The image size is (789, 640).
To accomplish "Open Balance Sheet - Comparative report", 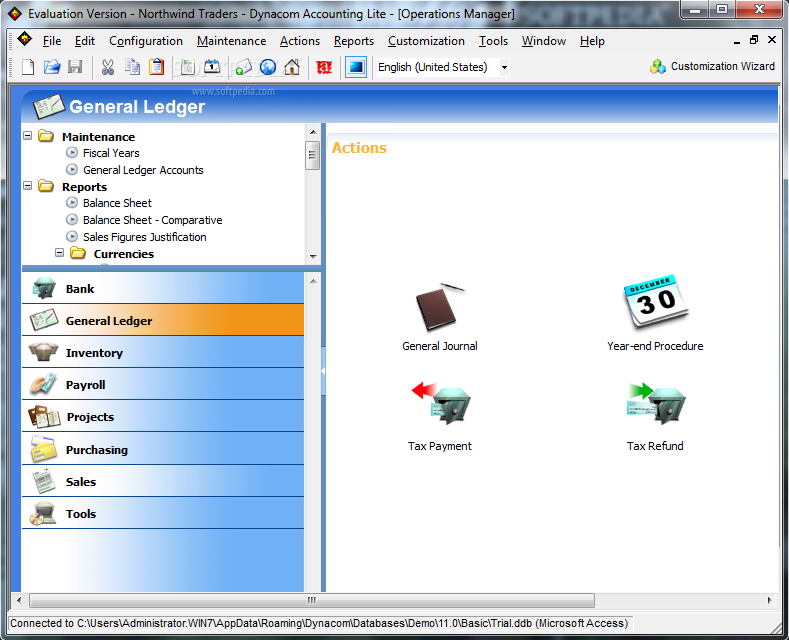I will pyautogui.click(x=152, y=220).
